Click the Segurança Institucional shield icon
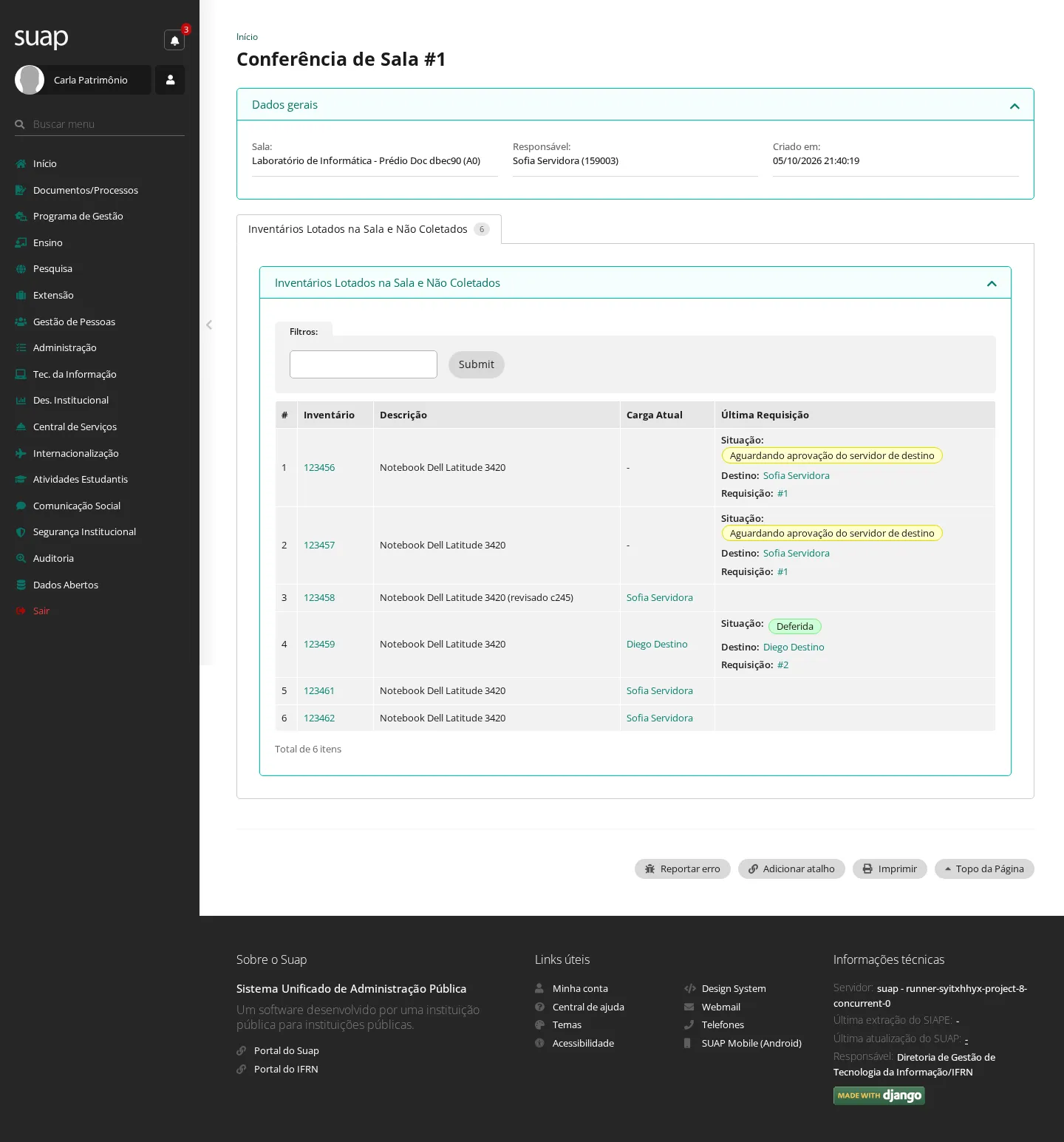This screenshot has width=1064, height=1142. pos(21,532)
